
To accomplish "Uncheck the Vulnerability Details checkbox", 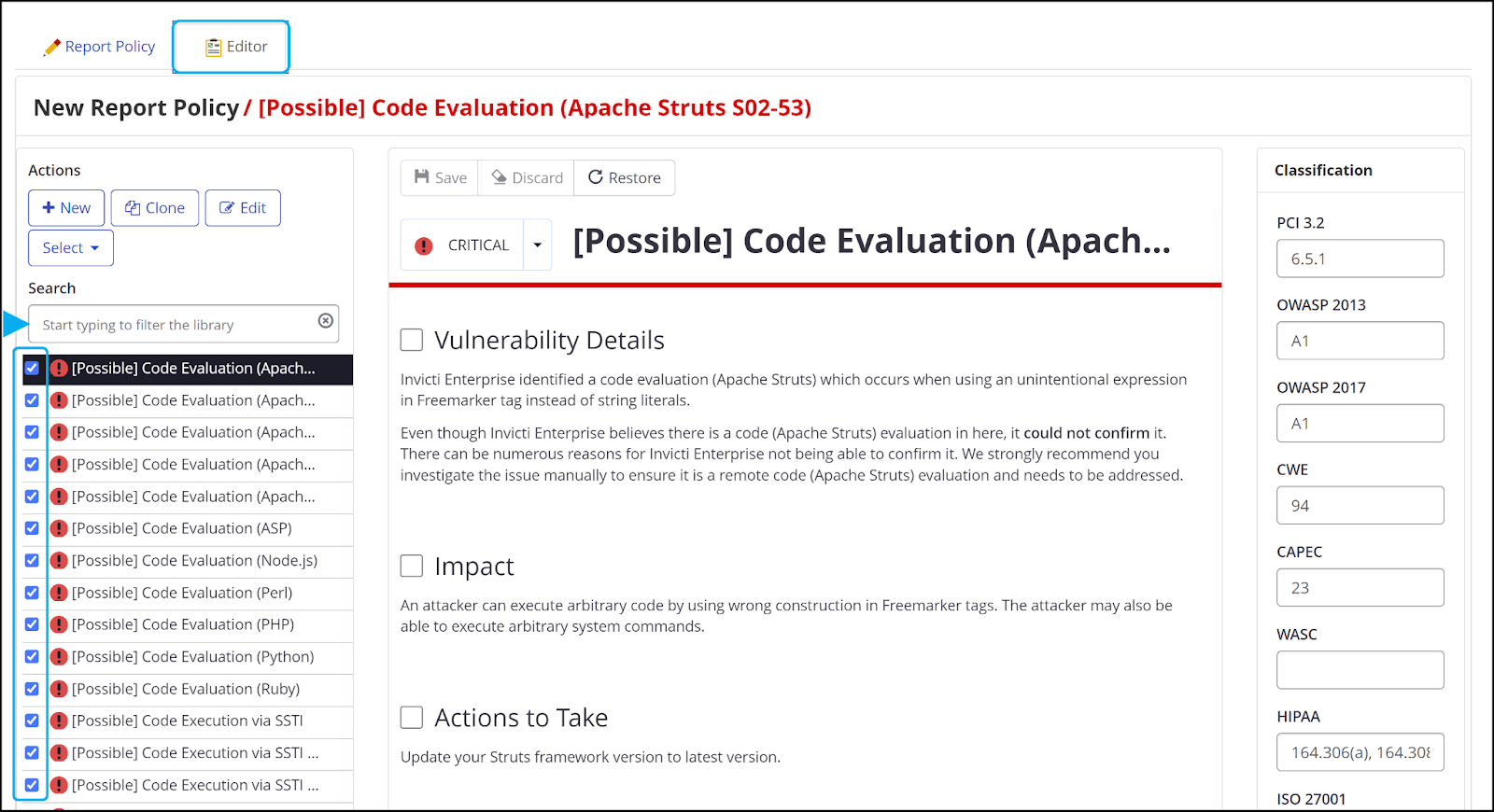I will [x=411, y=339].
